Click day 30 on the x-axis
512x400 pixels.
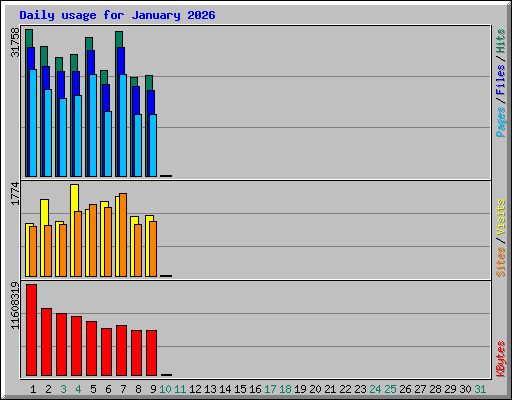coord(465,389)
